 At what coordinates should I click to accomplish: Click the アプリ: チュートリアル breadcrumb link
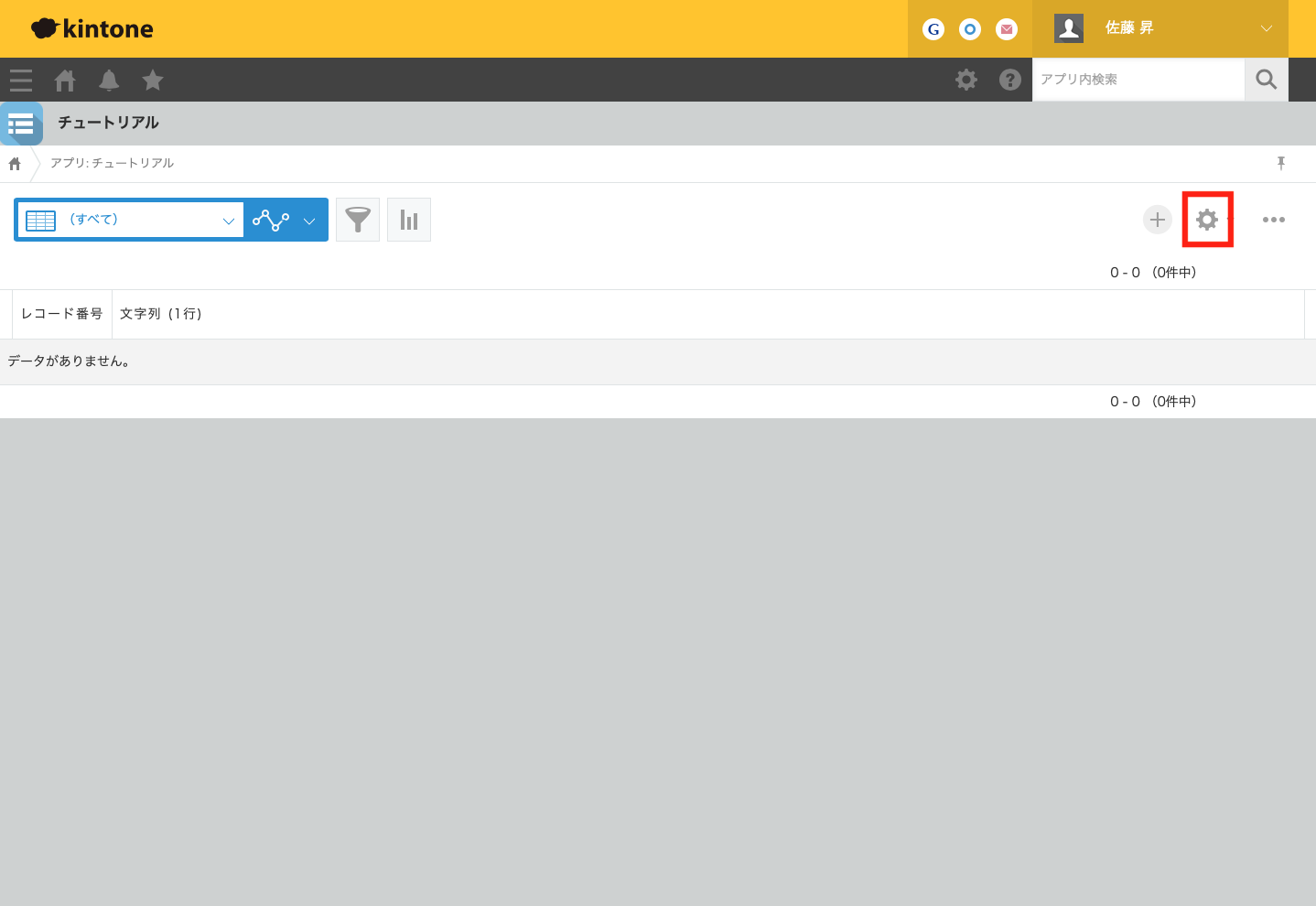[112, 163]
